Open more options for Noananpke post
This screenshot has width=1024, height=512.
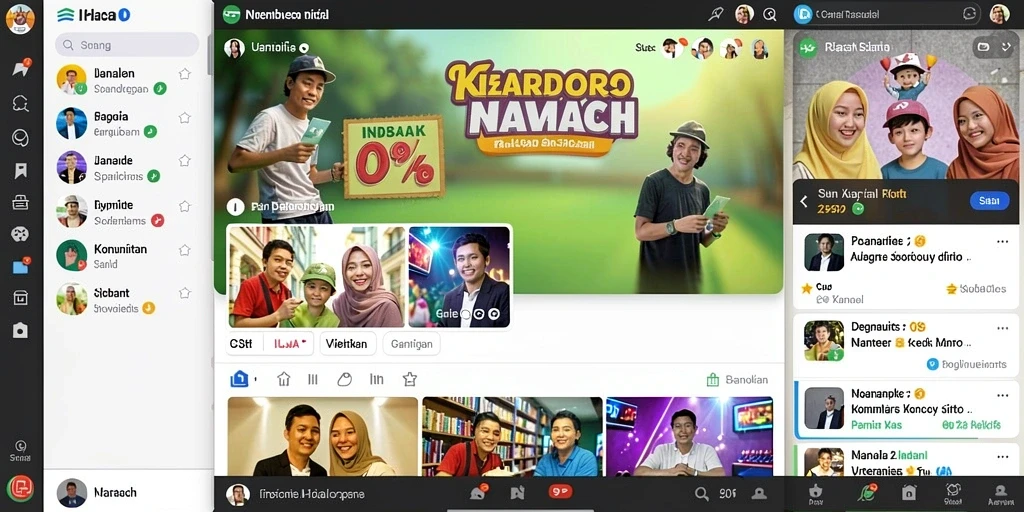coord(1002,395)
